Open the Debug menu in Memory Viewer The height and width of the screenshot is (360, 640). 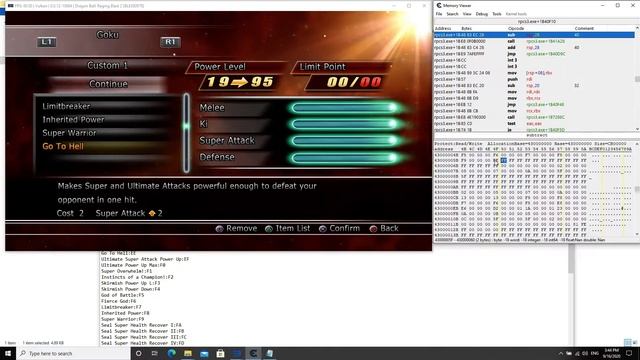tap(482, 14)
